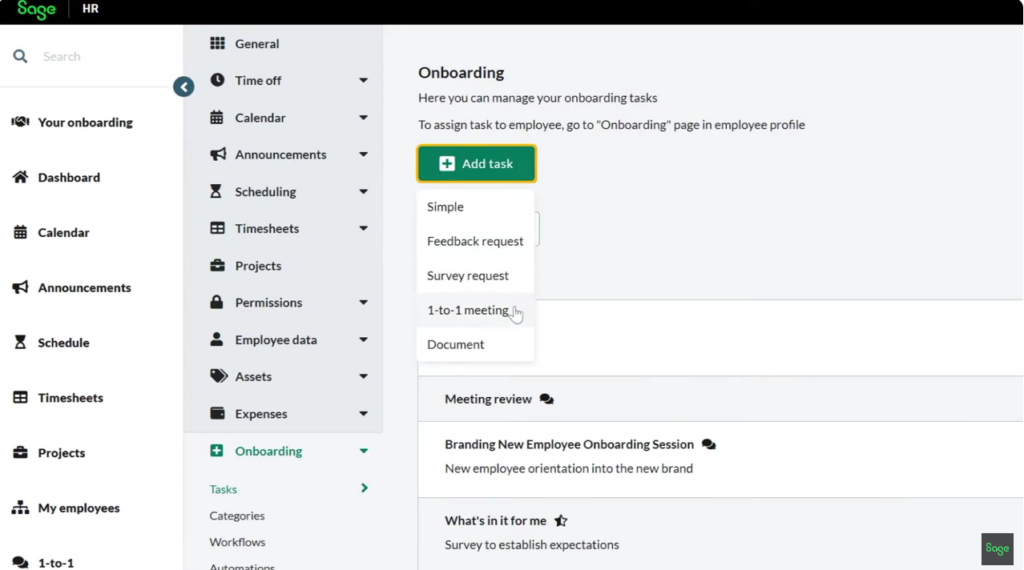The image size is (1024, 570).
Task: Expand the Time off dropdown arrow
Action: point(363,80)
